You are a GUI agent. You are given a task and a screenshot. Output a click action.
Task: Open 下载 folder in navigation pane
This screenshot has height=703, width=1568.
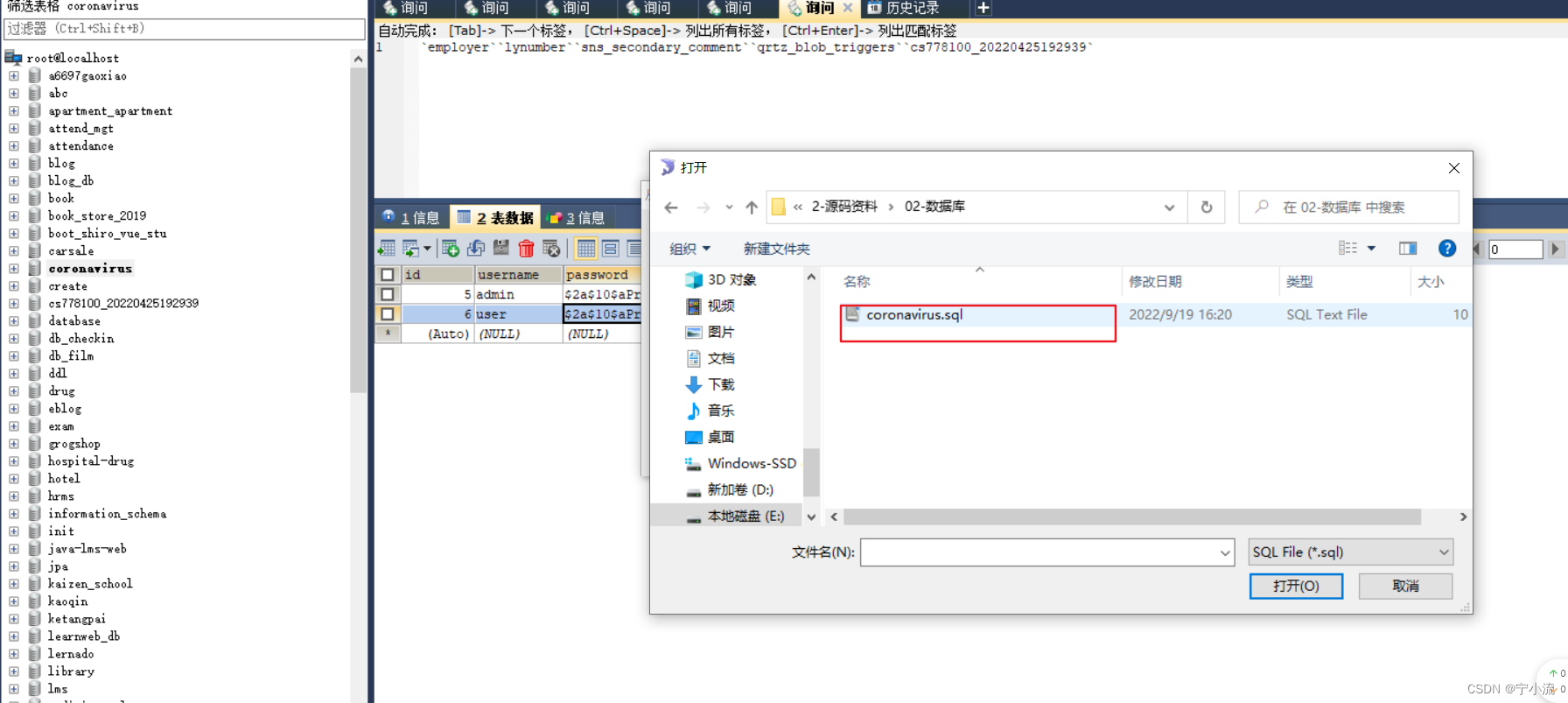[710, 384]
